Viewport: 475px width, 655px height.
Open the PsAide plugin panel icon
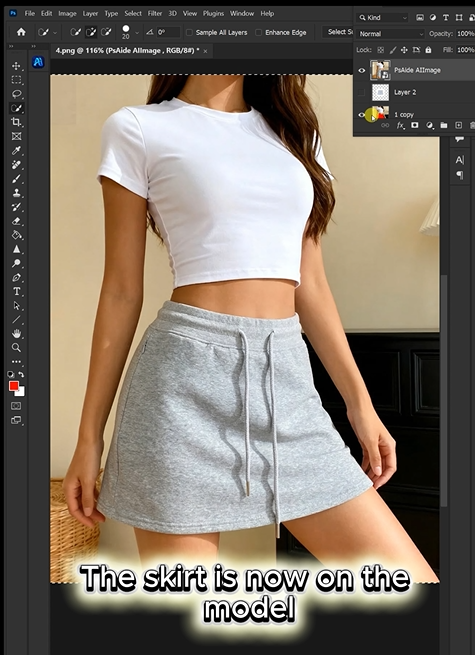[38, 62]
